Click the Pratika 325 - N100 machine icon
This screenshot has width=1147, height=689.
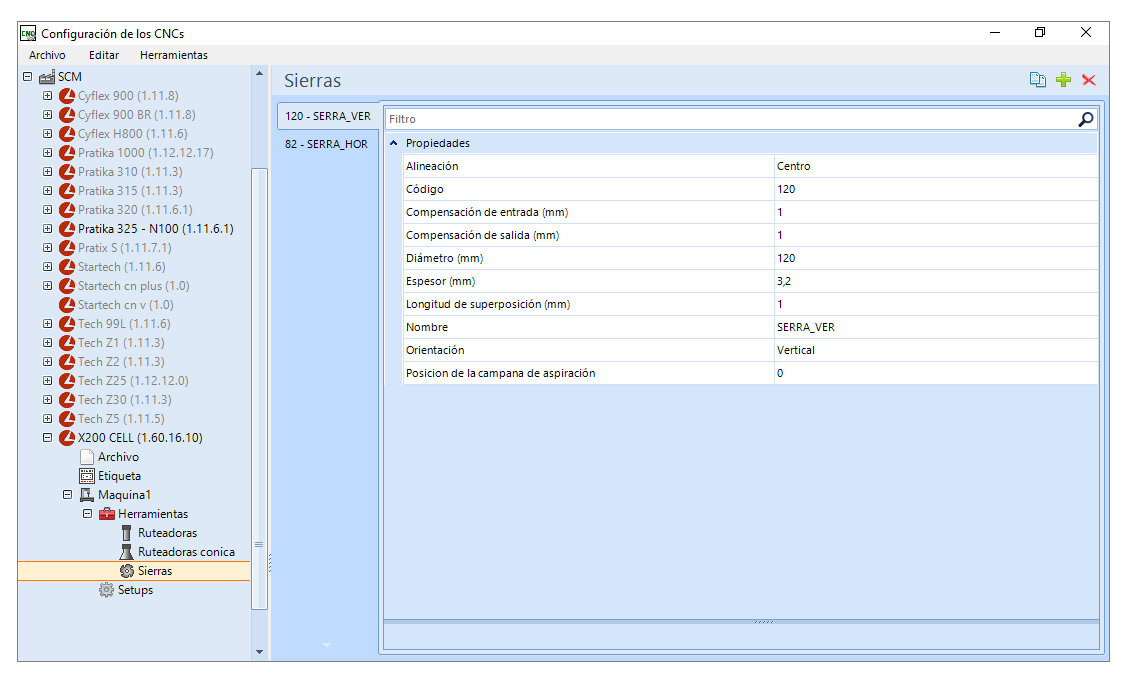(67, 229)
